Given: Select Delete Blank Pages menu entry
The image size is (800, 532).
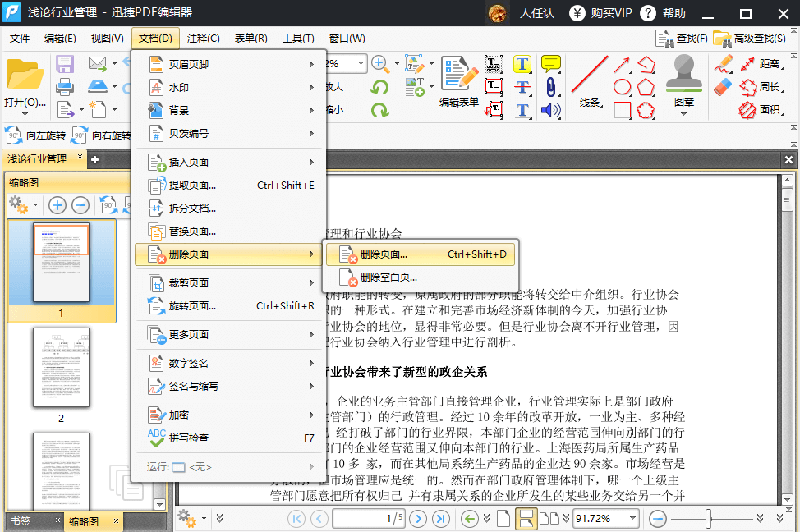Looking at the screenshot, I should (386, 277).
